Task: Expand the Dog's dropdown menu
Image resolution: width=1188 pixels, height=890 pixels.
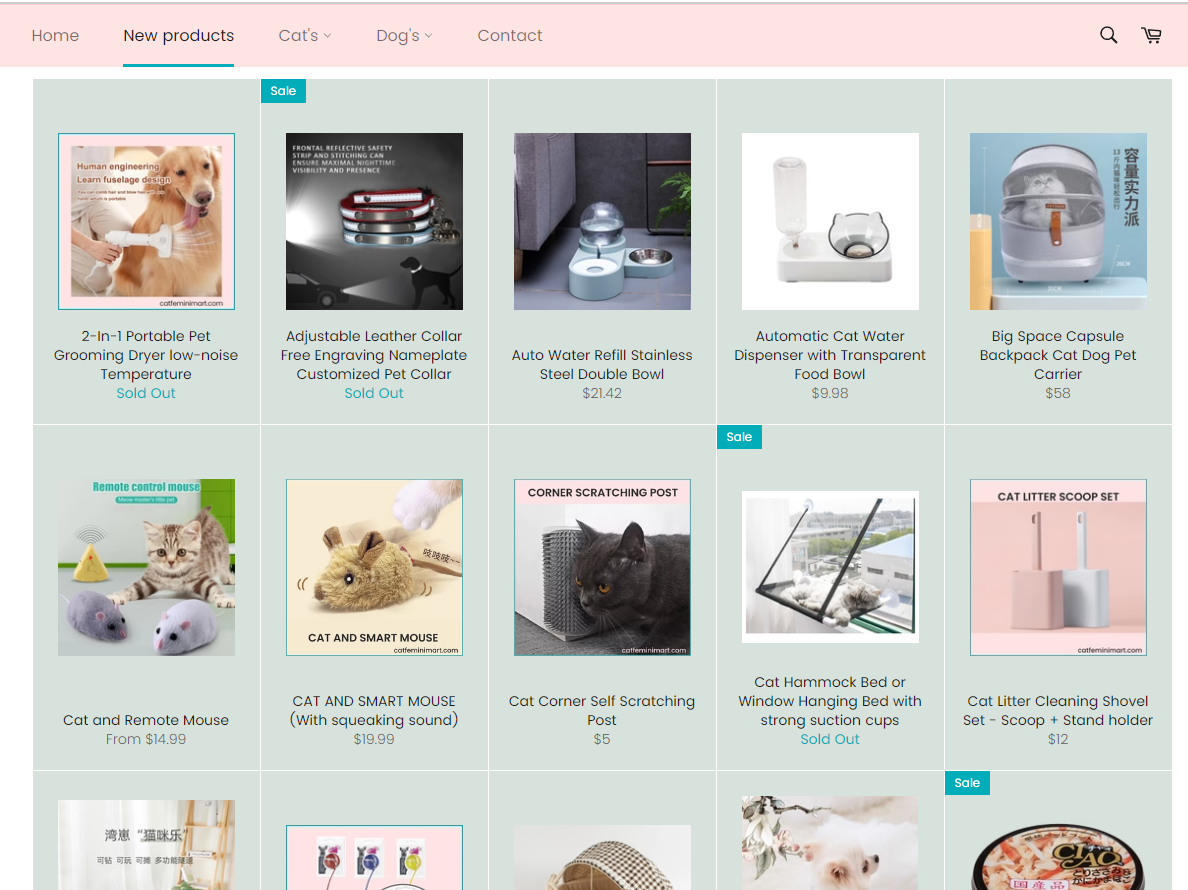Action: 404,36
